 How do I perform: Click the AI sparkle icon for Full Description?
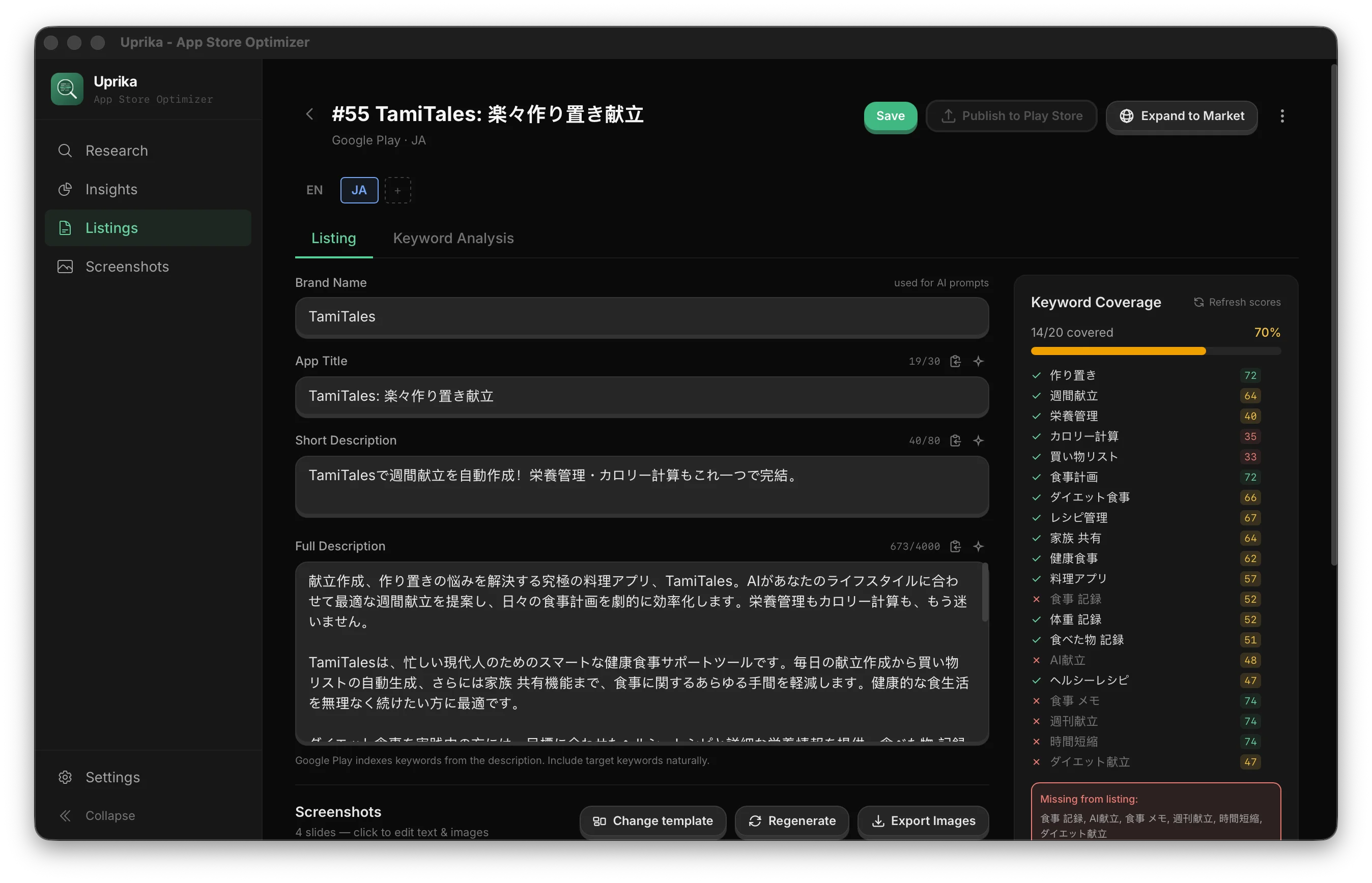coord(978,546)
